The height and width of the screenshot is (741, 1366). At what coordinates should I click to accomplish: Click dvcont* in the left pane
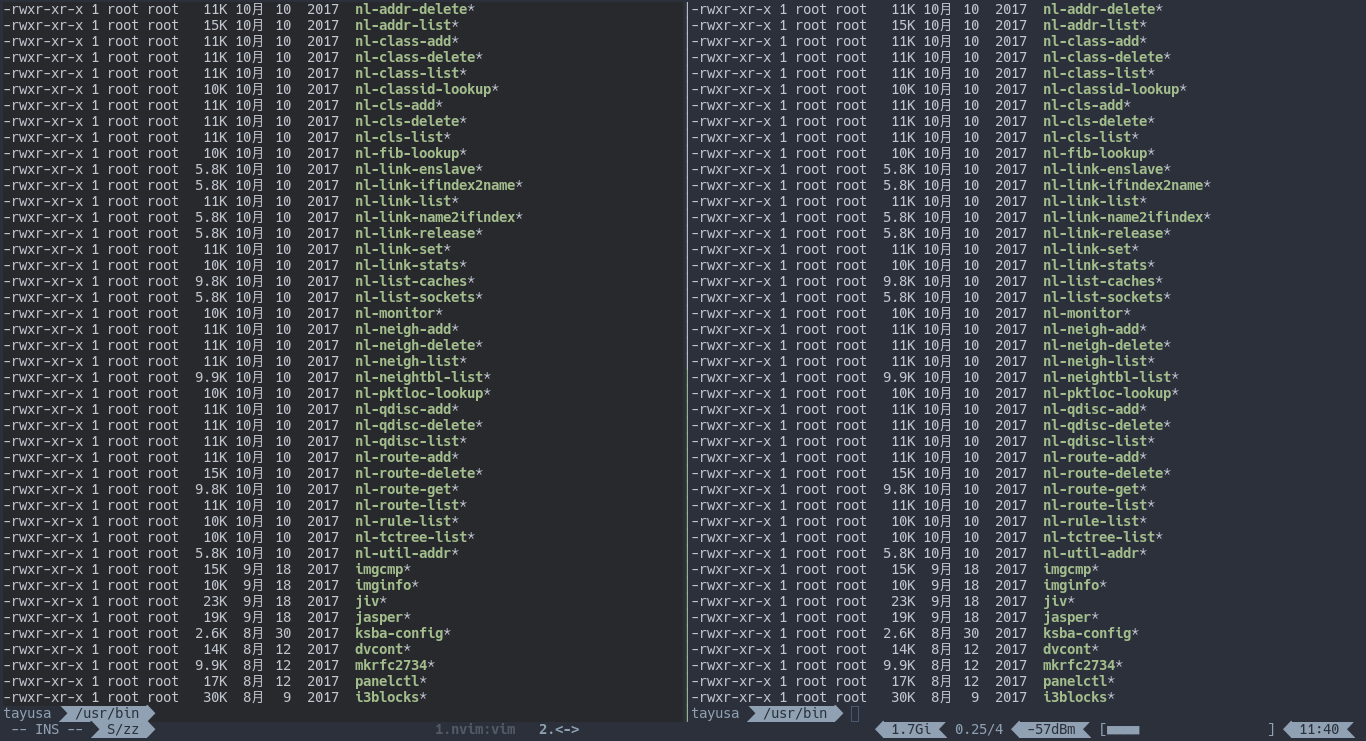pyautogui.click(x=383, y=649)
